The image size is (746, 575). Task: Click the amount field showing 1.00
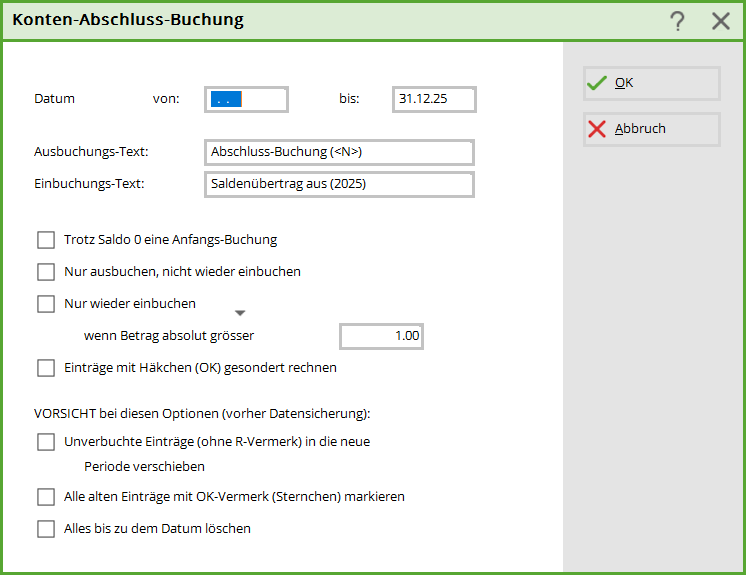tap(381, 336)
